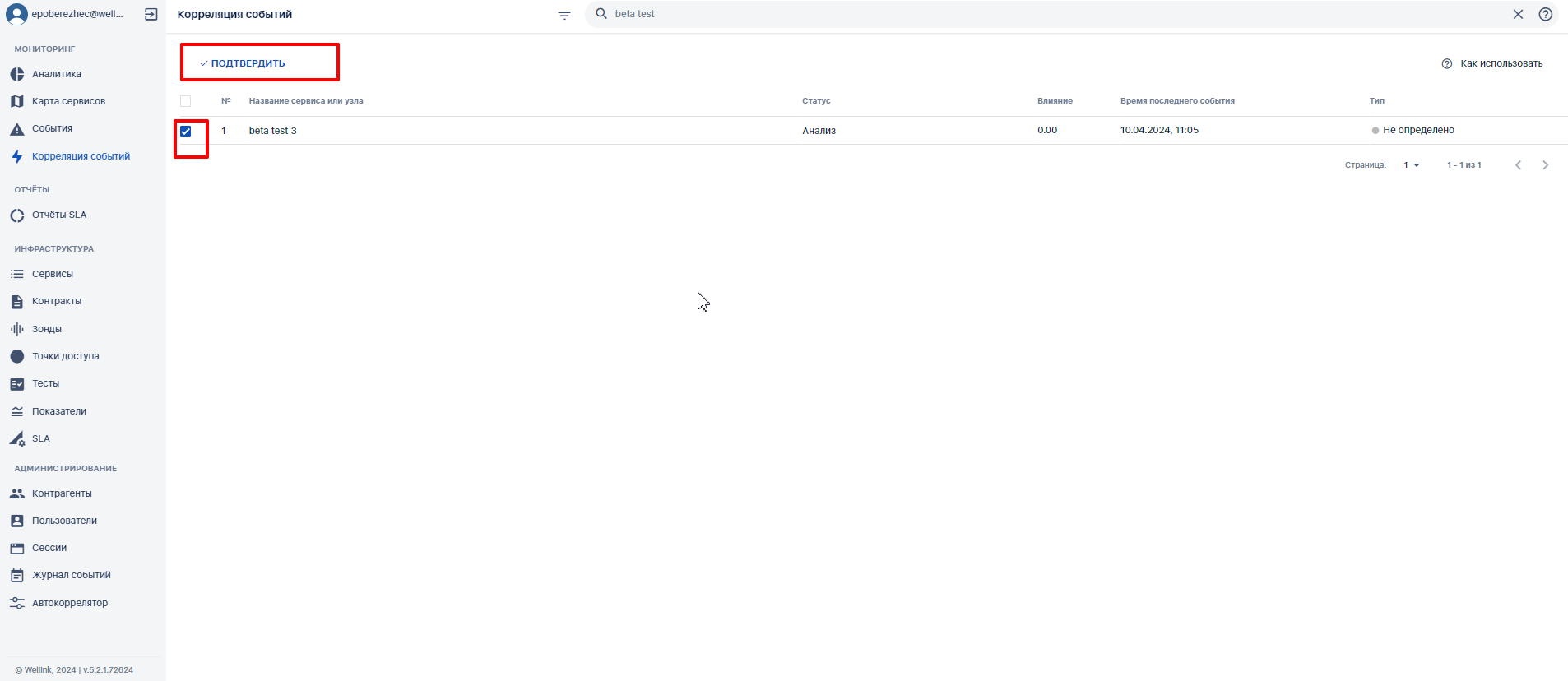This screenshot has width=1568, height=681.
Task: Click the Контракты document icon
Action: point(17,302)
